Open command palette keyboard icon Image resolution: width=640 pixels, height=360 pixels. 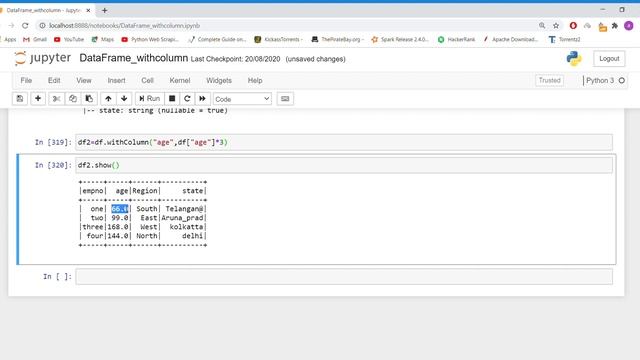pyautogui.click(x=285, y=99)
